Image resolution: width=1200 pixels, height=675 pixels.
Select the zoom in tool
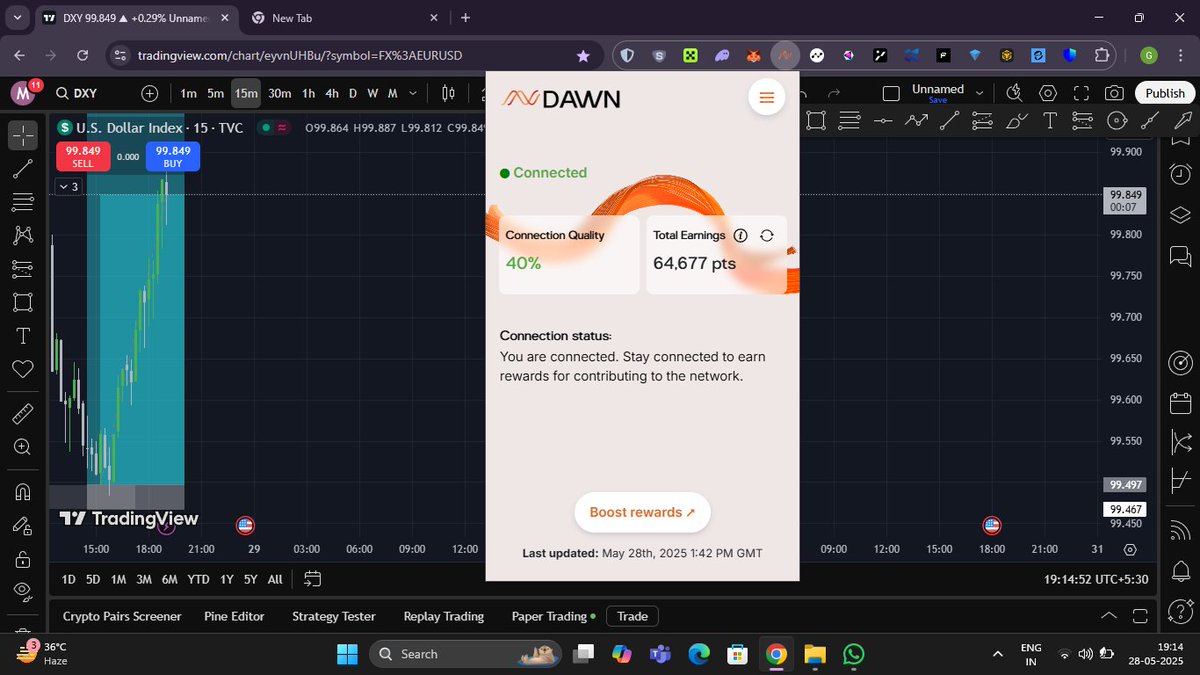point(23,447)
